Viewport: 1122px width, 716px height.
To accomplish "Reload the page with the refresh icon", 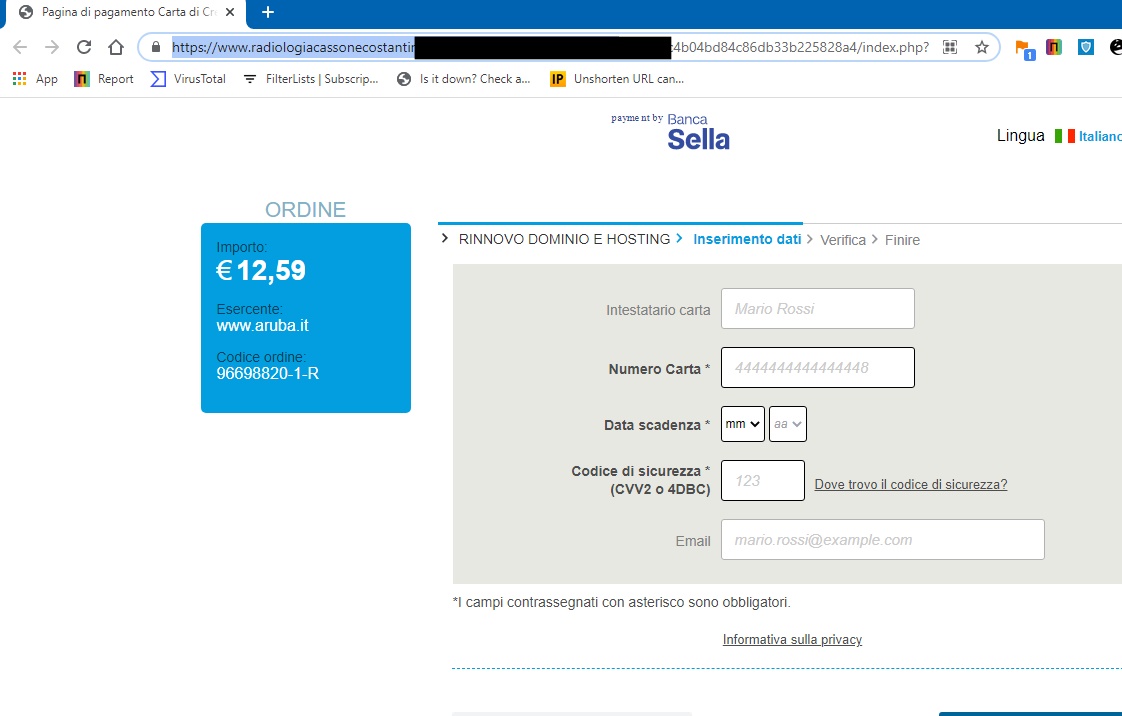I will (x=84, y=47).
